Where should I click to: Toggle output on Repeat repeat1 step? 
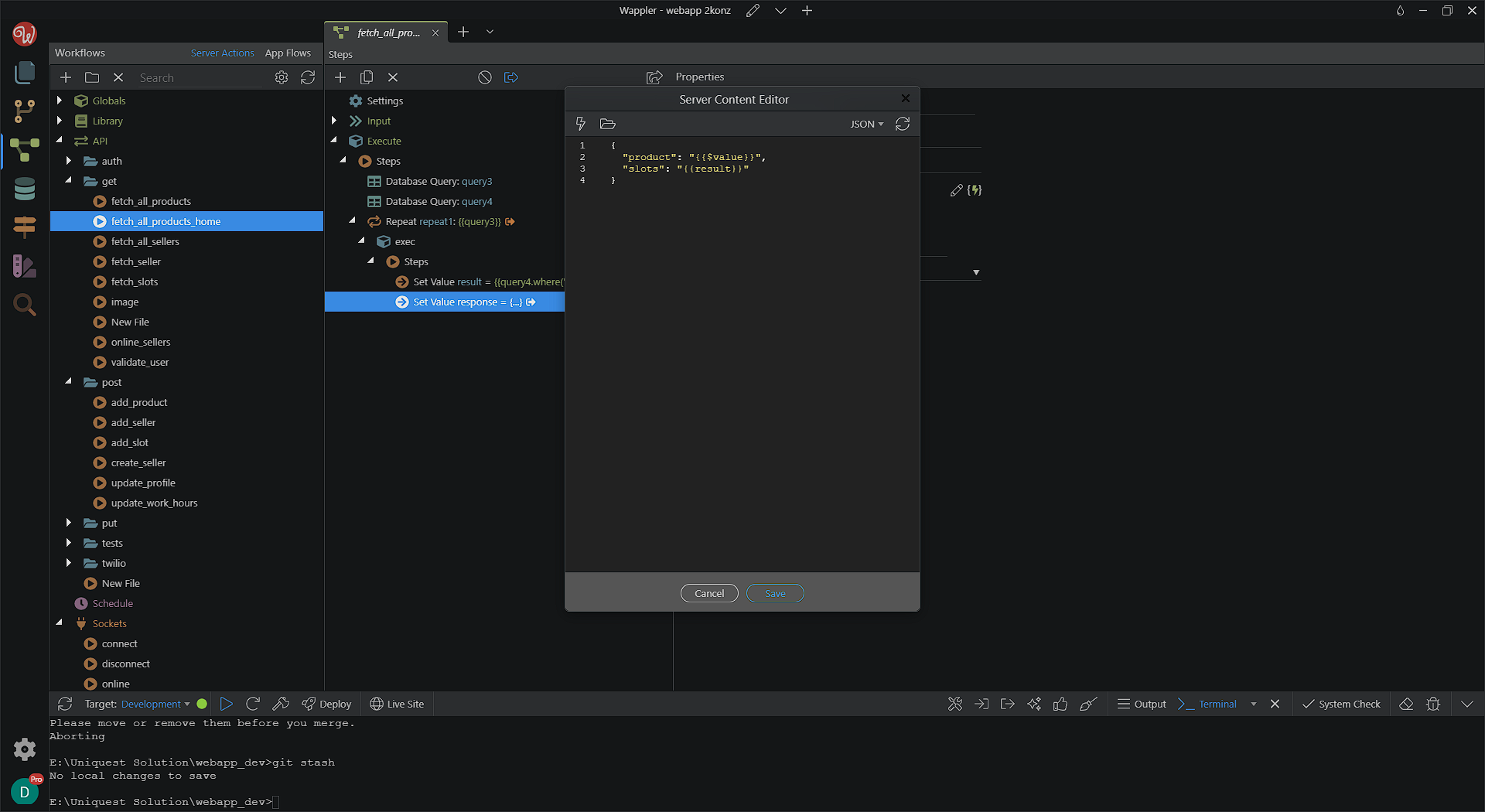coord(510,222)
